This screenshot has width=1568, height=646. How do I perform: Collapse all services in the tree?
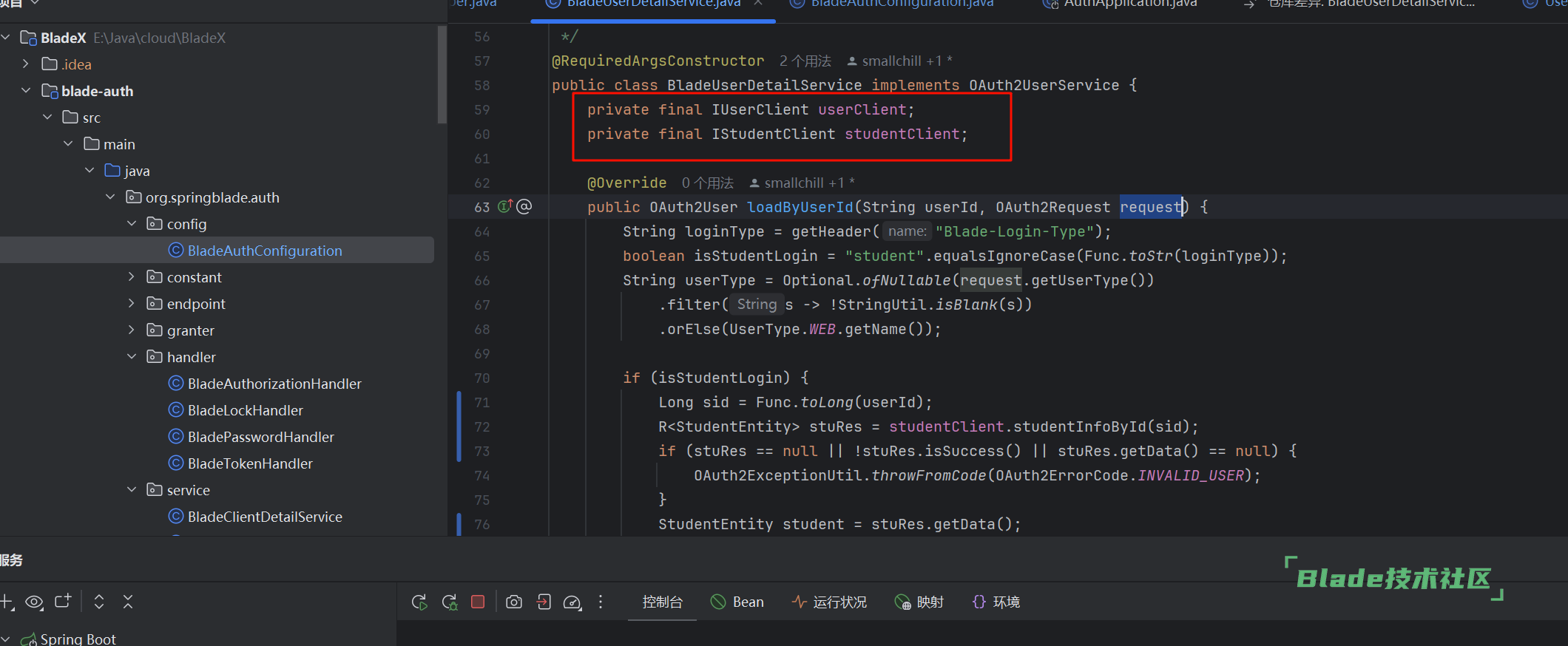(128, 602)
